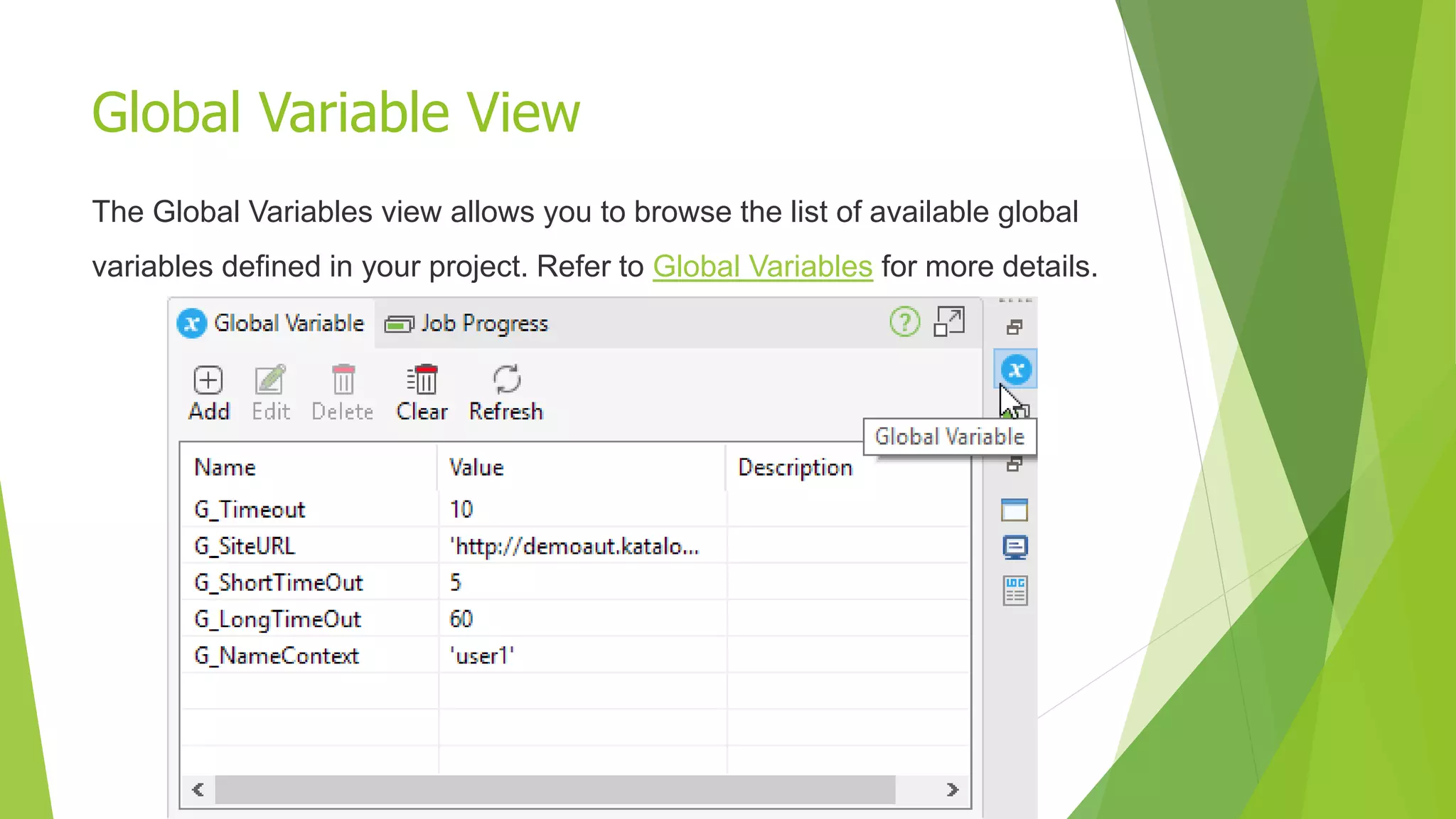The height and width of the screenshot is (819, 1456).
Task: Click the Add global variable icon
Action: click(208, 380)
